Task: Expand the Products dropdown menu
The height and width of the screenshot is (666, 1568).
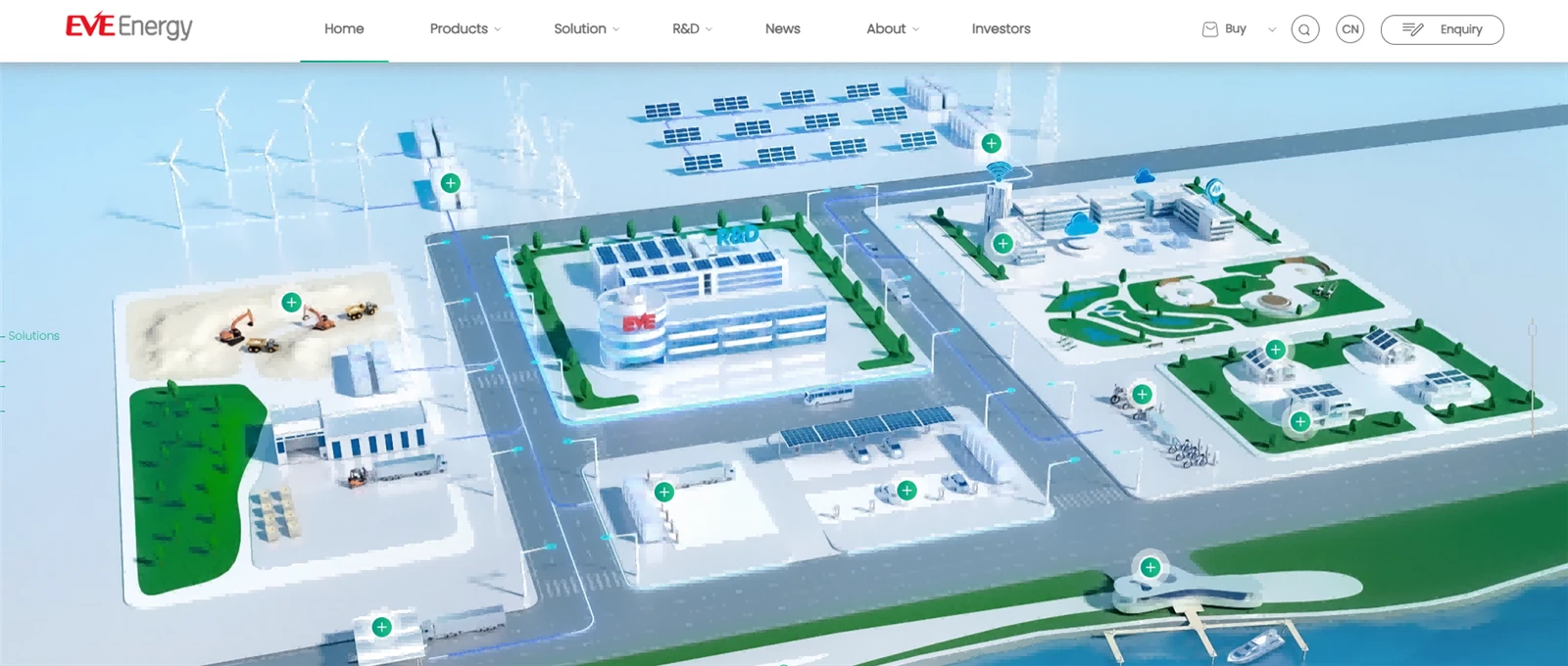Action: [465, 29]
